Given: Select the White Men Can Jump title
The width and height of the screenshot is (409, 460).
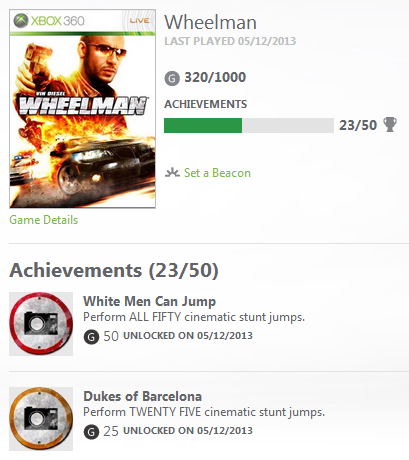Looking at the screenshot, I should tap(149, 301).
